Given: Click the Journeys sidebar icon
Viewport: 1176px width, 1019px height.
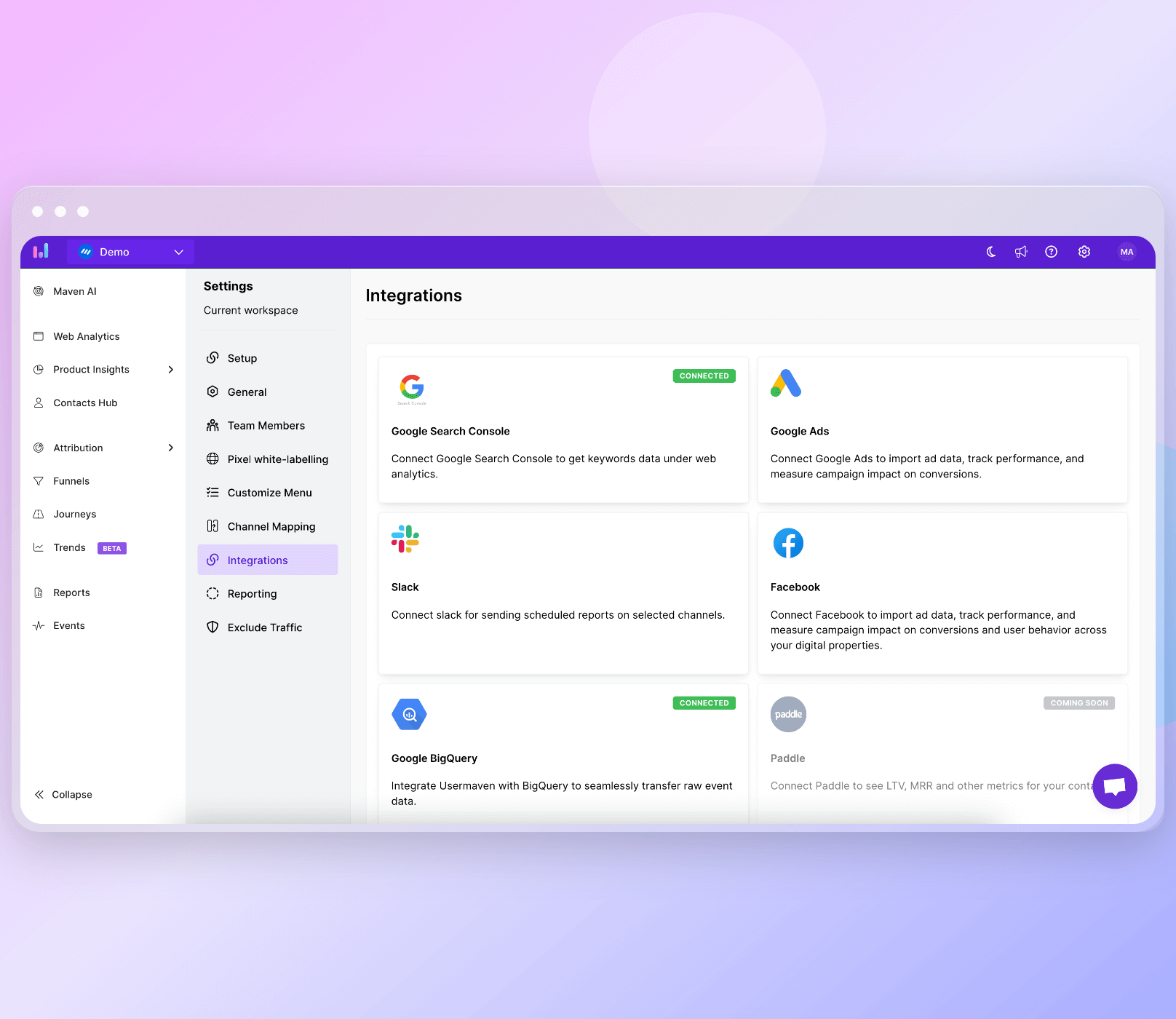Looking at the screenshot, I should [39, 514].
